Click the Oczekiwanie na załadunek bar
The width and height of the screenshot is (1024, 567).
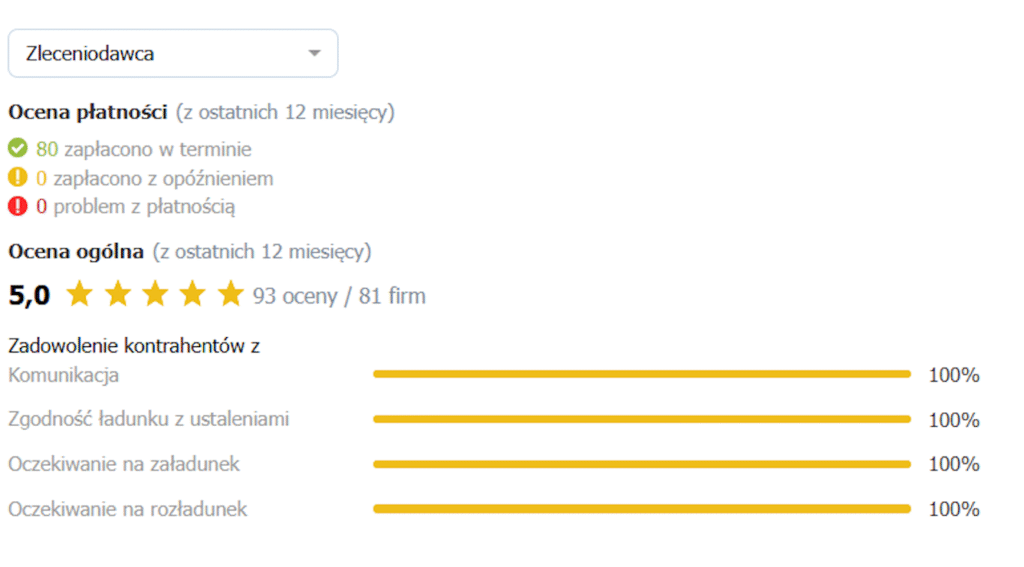[x=641, y=464]
